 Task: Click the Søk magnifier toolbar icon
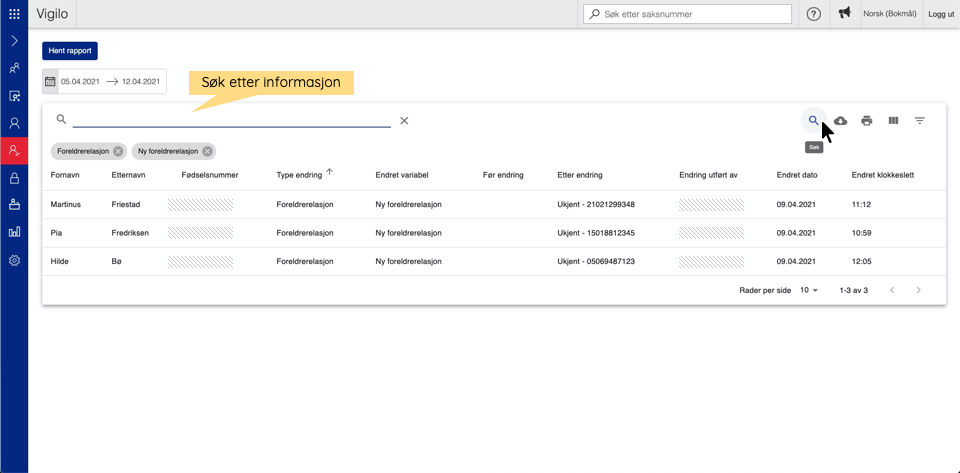(813, 121)
